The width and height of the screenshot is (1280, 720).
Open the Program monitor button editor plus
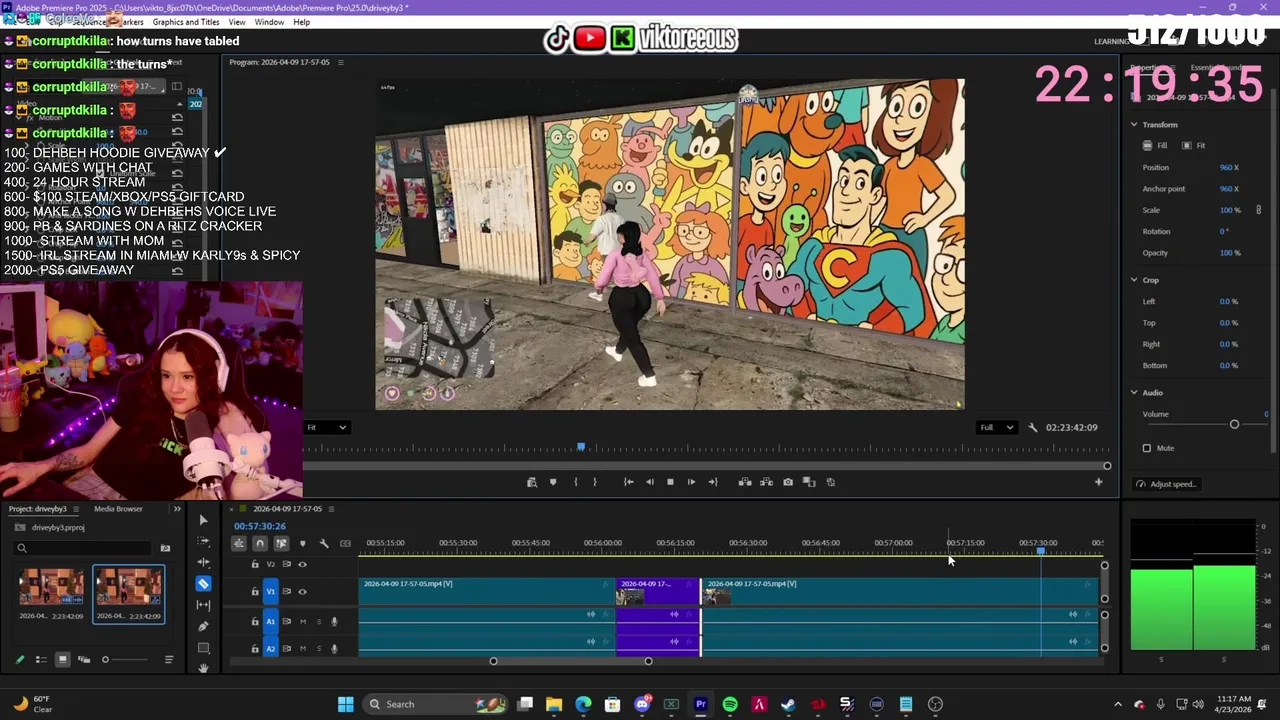1098,482
